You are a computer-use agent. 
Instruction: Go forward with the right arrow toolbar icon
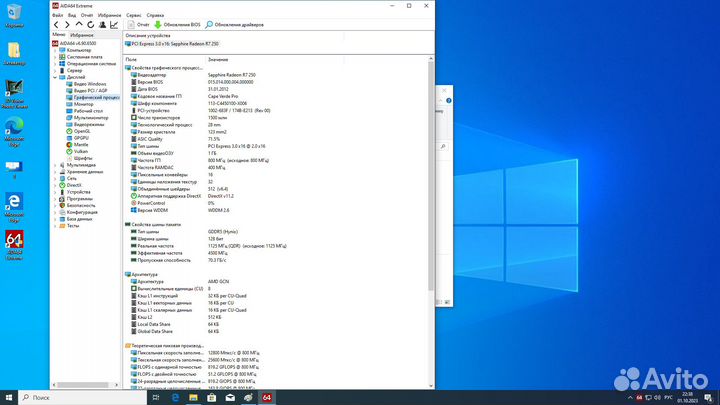(x=68, y=25)
